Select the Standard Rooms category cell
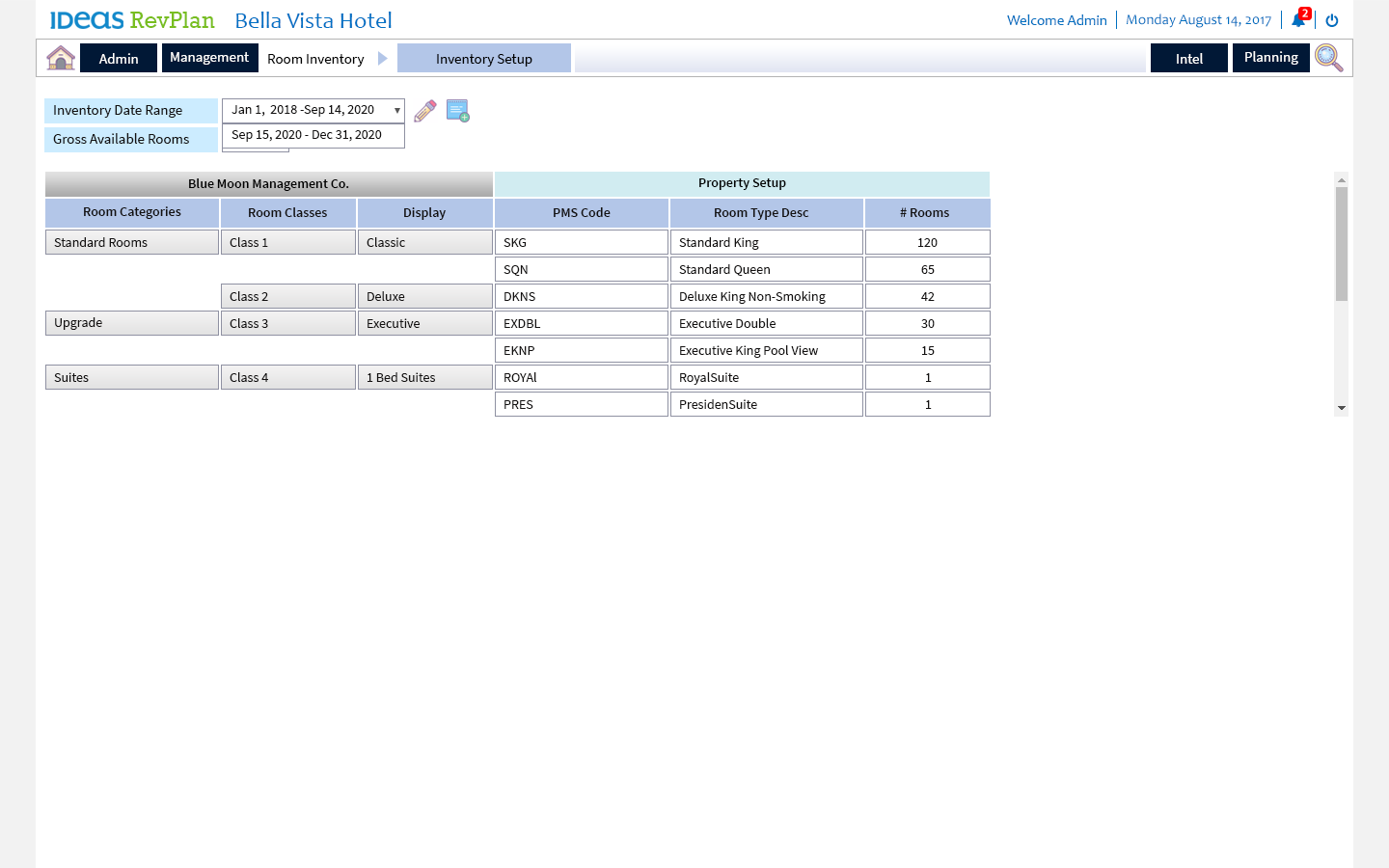 tap(132, 243)
